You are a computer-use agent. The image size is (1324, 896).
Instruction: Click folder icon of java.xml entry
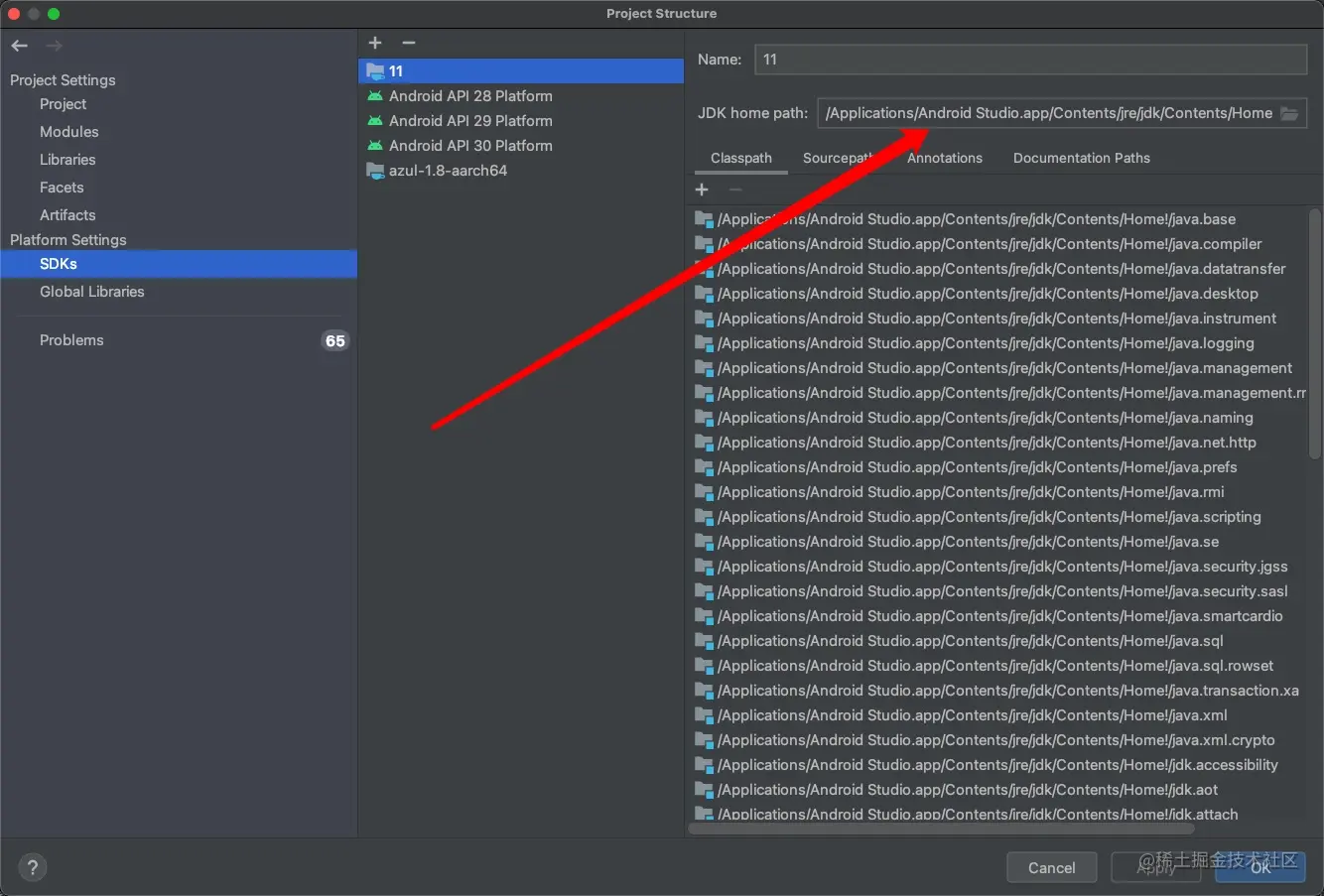coord(704,715)
